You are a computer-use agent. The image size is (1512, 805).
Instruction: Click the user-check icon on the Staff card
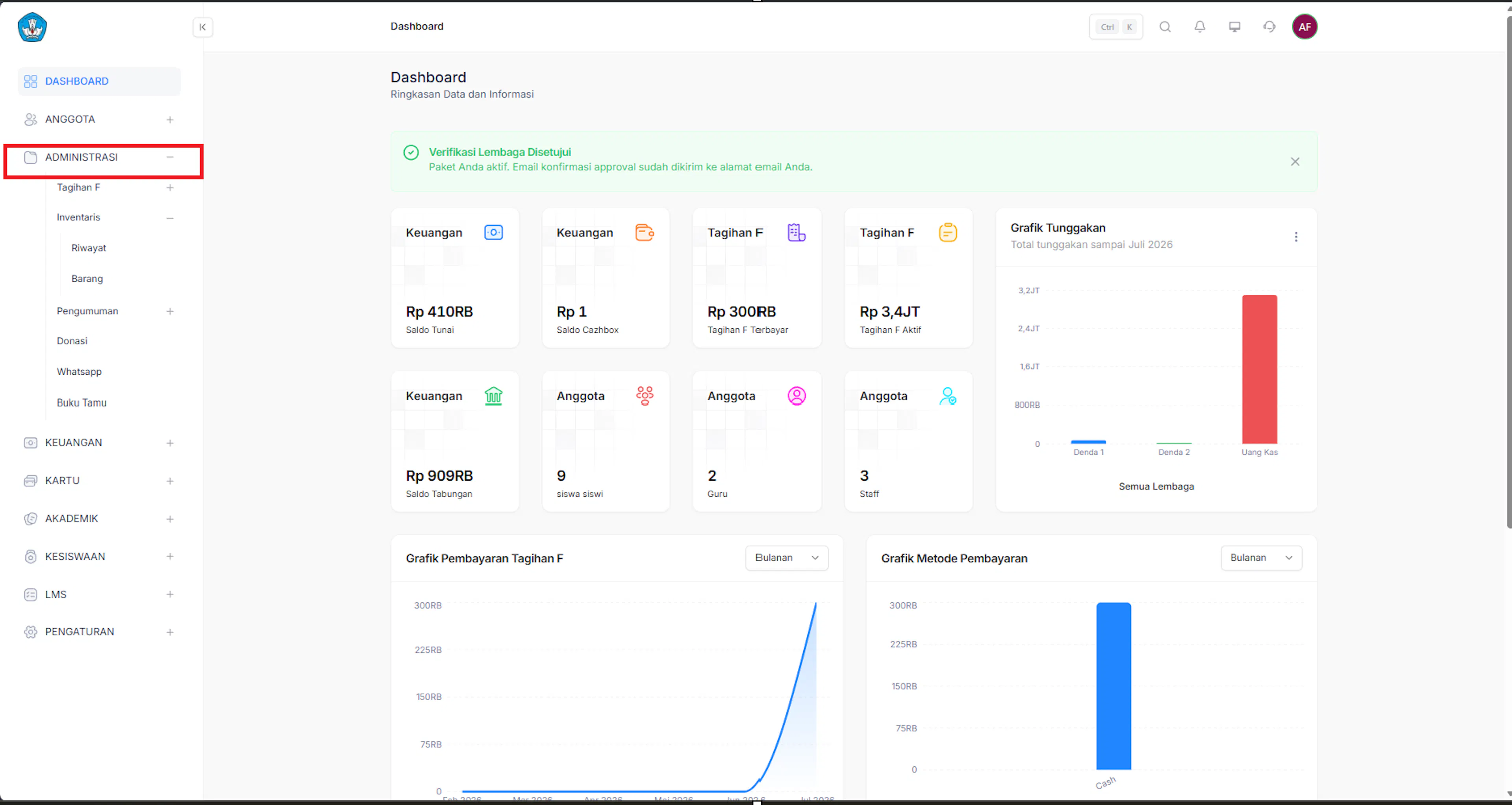(x=947, y=397)
